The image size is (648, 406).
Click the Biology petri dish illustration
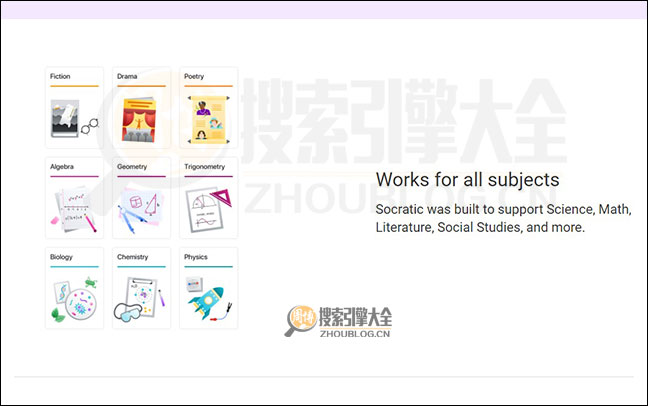74,300
